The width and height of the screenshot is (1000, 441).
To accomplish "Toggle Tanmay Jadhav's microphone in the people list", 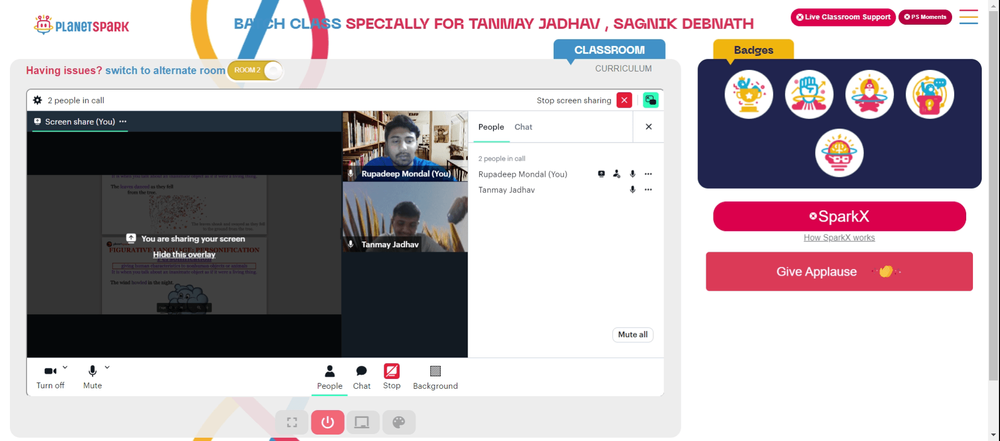I will (633, 190).
